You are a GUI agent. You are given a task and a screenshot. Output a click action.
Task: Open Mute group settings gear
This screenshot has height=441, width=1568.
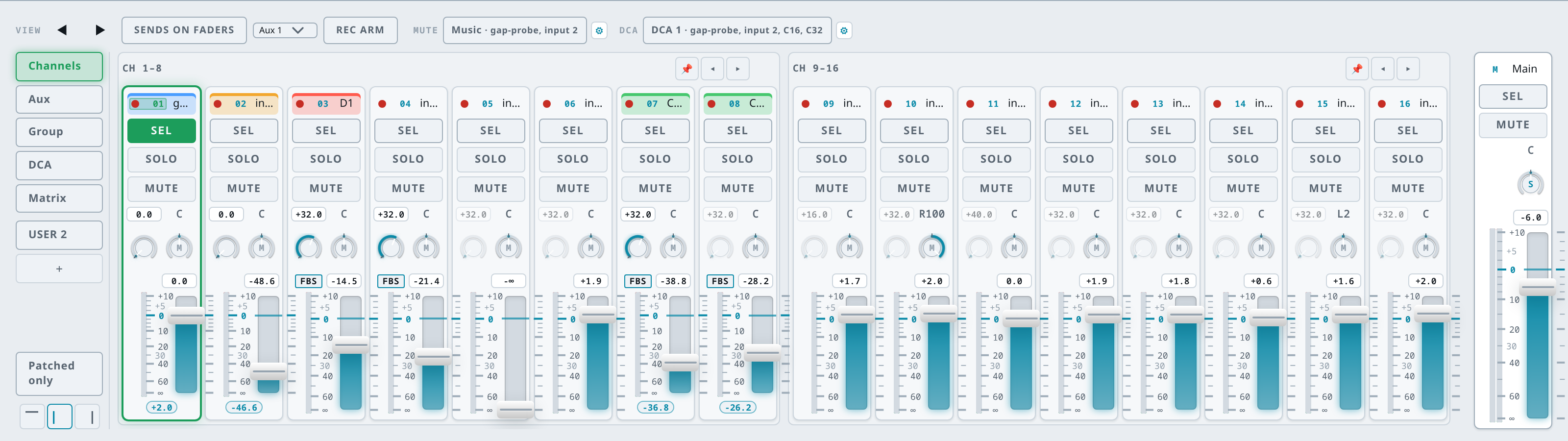(x=599, y=30)
